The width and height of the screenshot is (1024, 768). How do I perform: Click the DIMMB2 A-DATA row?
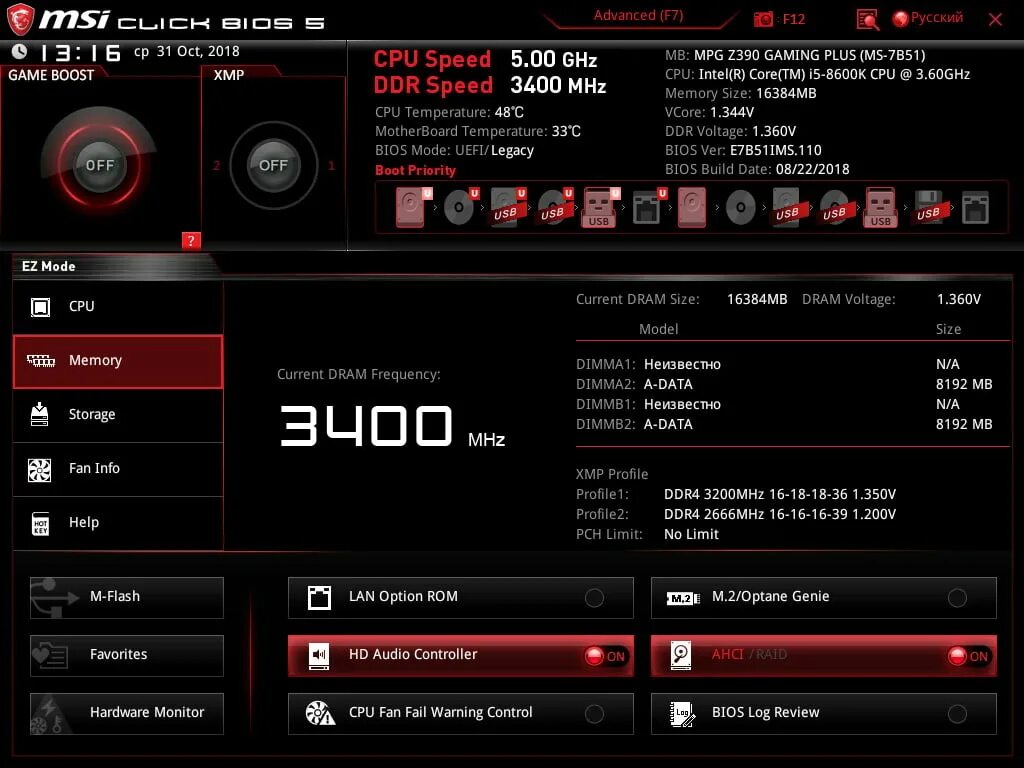click(784, 424)
